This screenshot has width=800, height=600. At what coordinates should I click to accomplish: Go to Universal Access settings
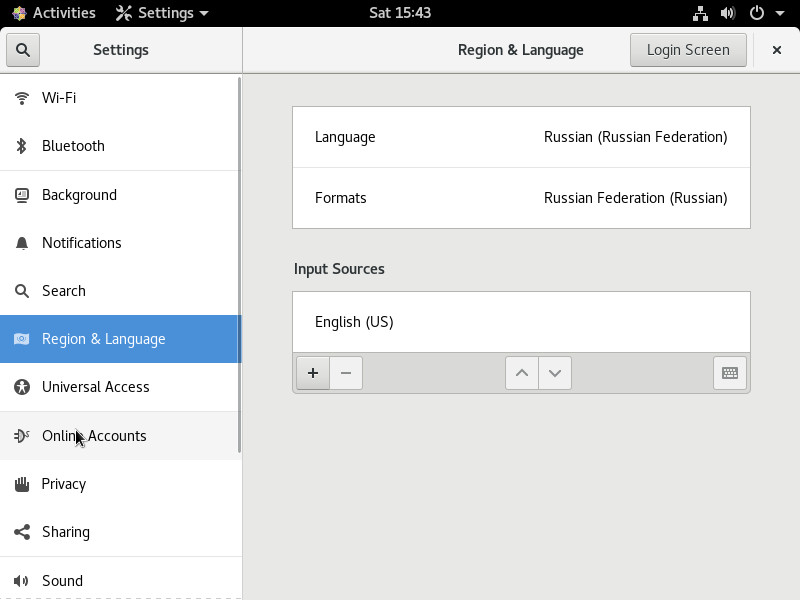click(120, 387)
